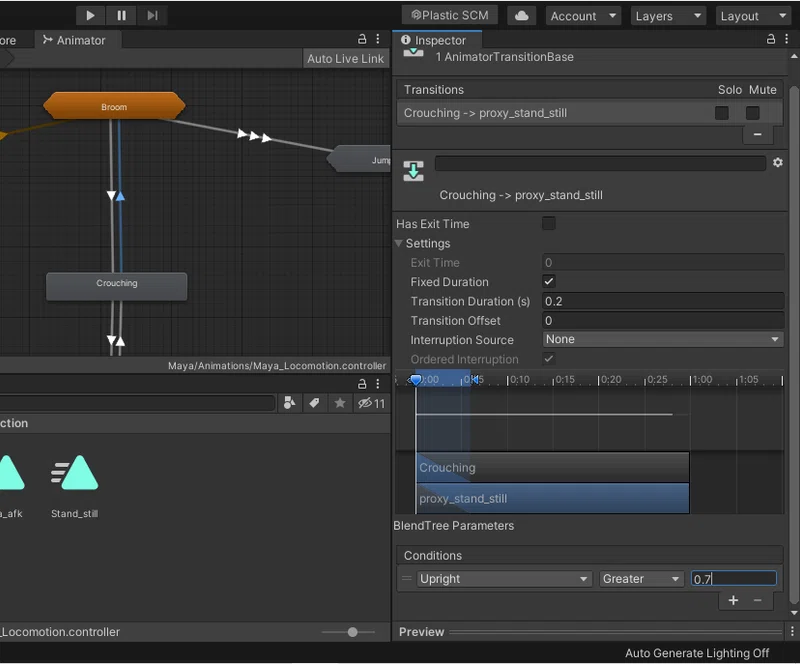
Task: Click the search by type icon
Action: (x=289, y=403)
